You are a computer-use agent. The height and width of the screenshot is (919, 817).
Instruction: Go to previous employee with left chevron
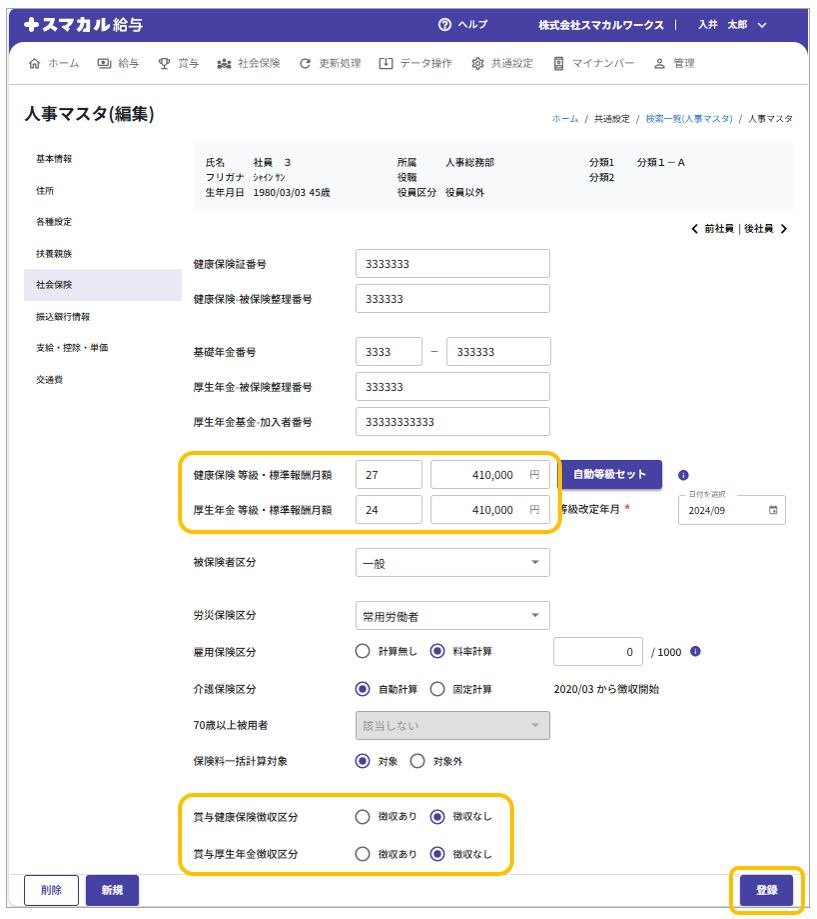pyautogui.click(x=695, y=229)
